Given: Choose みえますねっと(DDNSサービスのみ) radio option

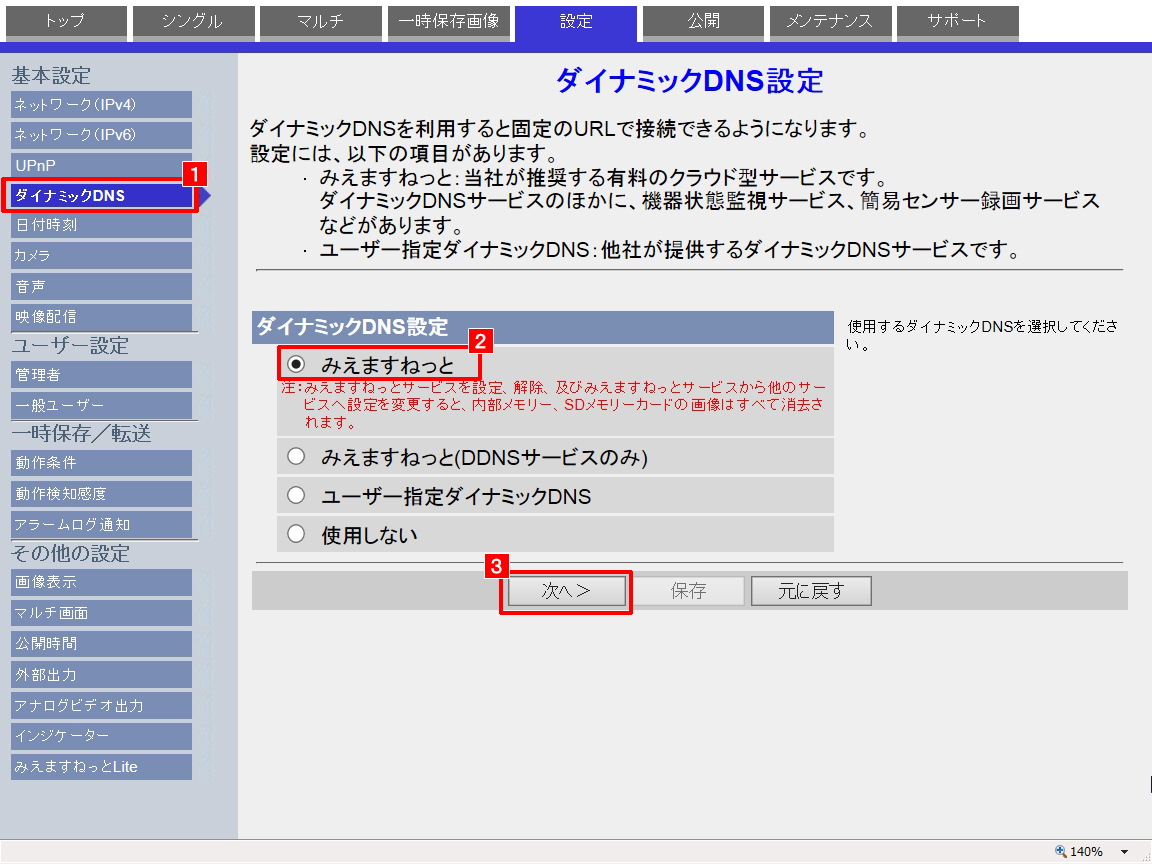Looking at the screenshot, I should (x=296, y=457).
